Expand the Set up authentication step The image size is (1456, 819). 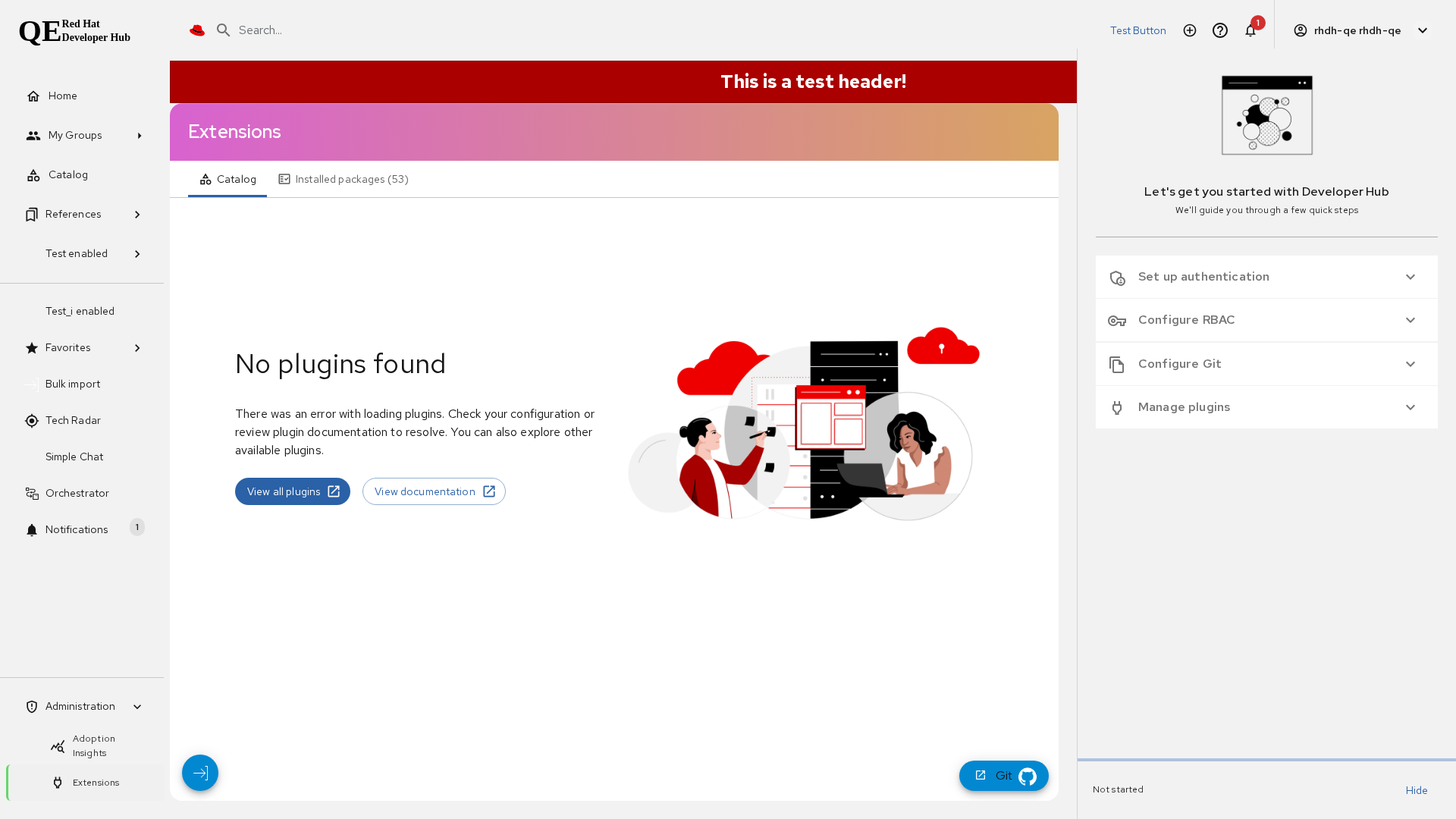pos(1266,277)
